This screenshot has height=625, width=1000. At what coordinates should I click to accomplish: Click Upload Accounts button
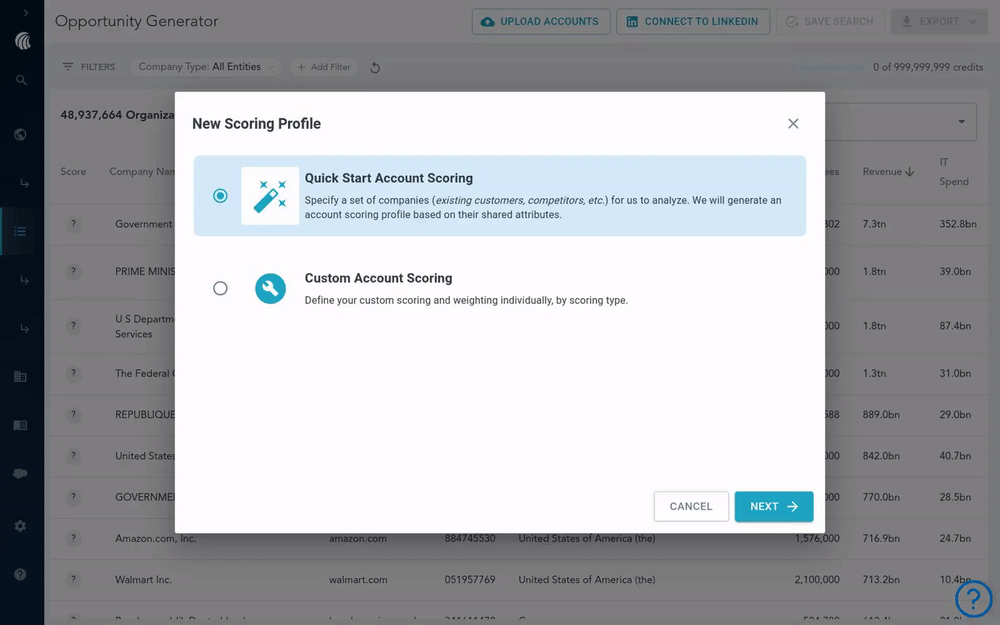541,22
